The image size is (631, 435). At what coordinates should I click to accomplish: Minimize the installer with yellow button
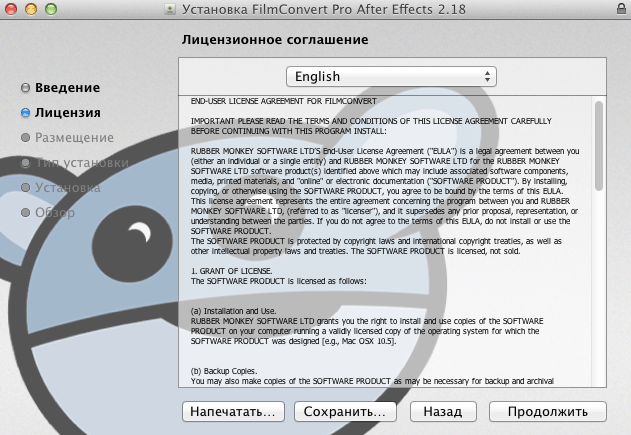[31, 9]
